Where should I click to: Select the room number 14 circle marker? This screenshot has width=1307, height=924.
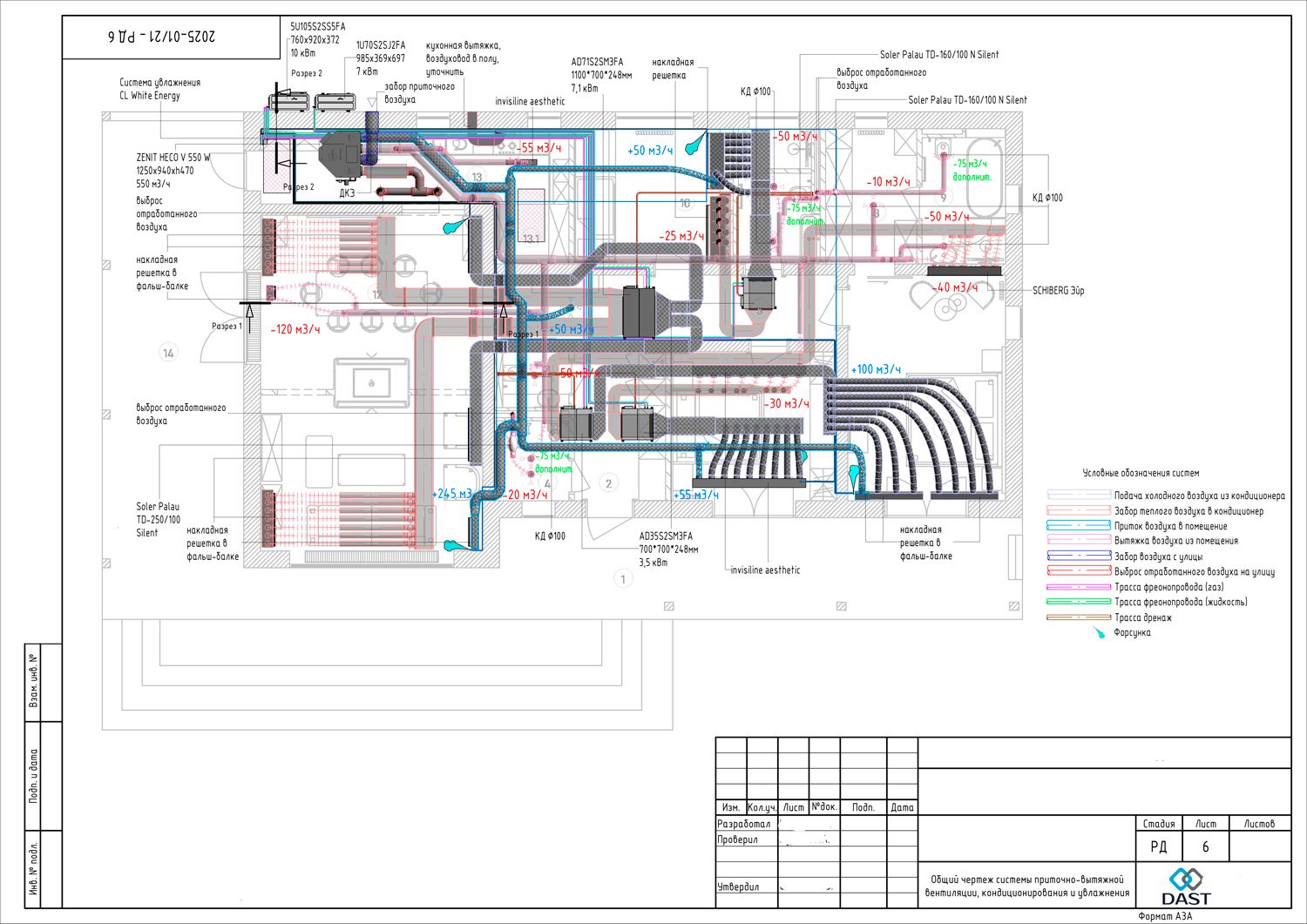(x=168, y=353)
